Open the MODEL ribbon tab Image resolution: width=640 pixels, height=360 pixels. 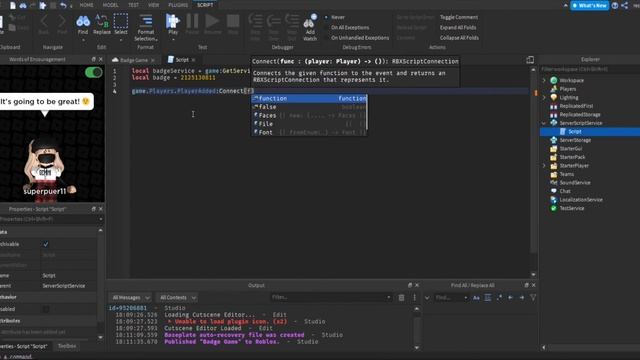point(110,5)
